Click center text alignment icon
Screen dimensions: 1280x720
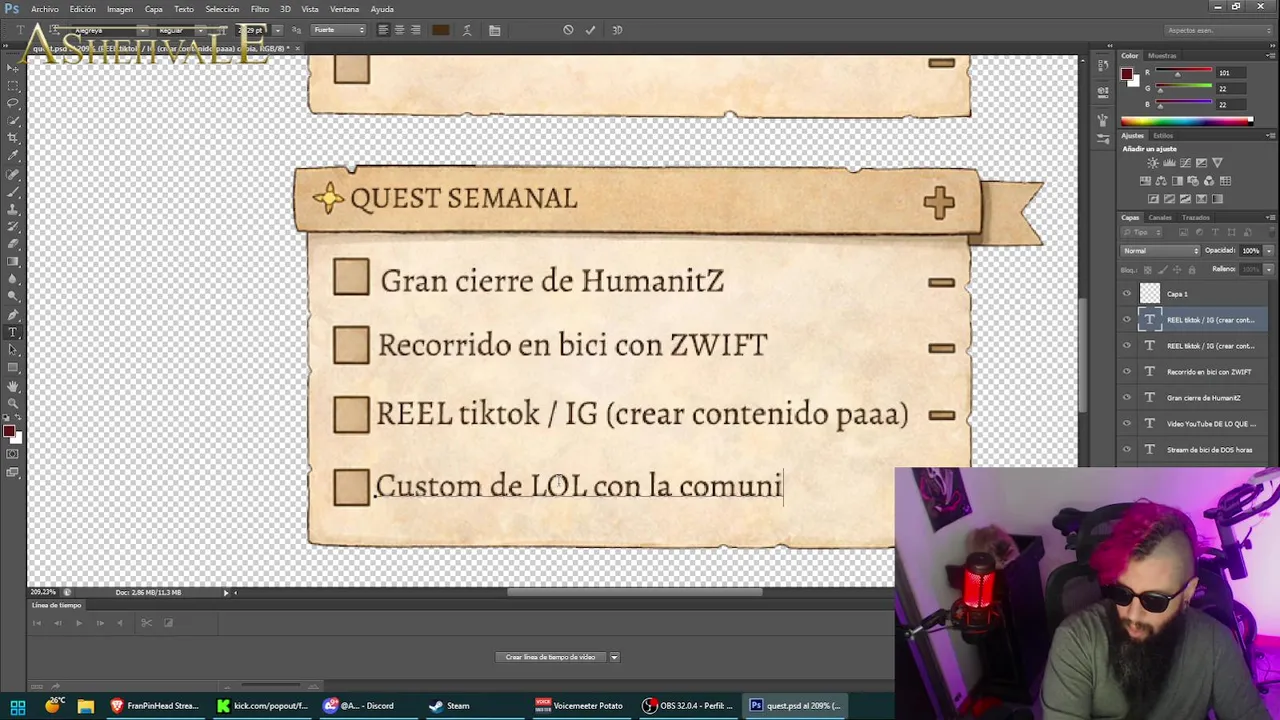[x=399, y=30]
